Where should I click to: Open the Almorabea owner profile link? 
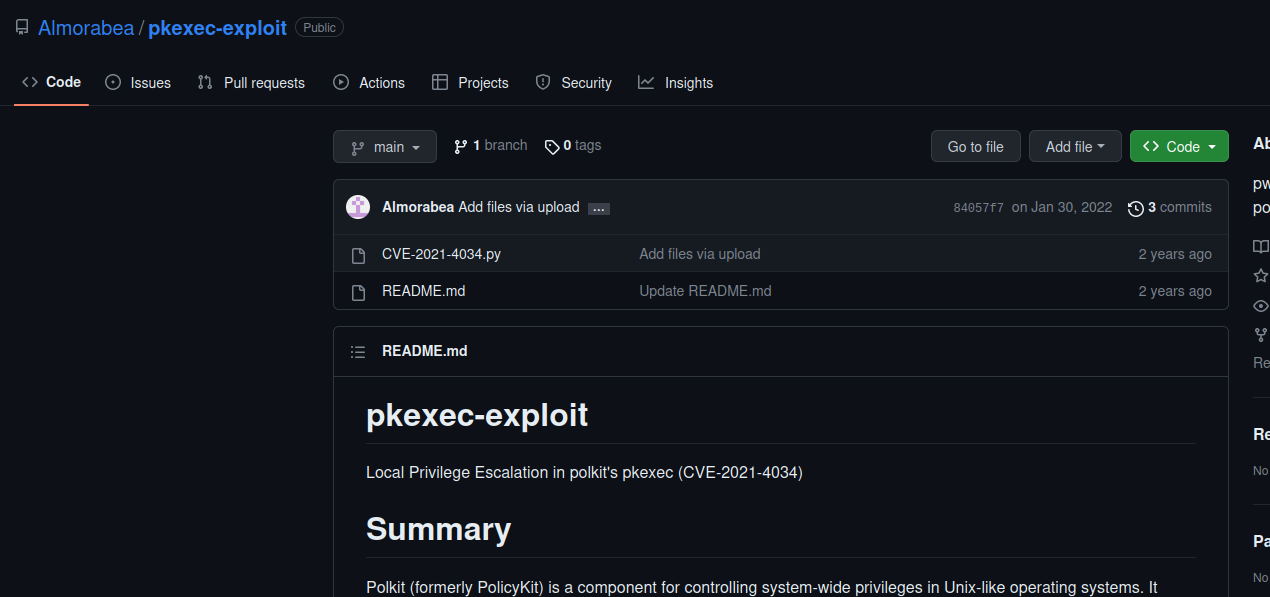click(86, 28)
